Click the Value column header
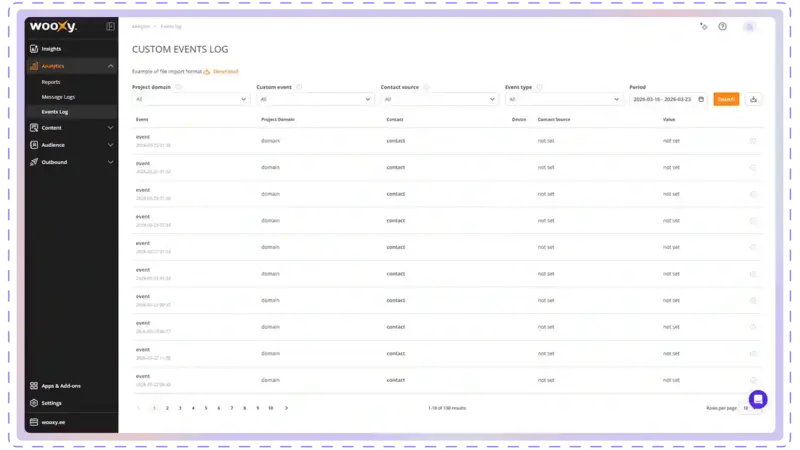The width and height of the screenshot is (800, 450). [x=669, y=119]
